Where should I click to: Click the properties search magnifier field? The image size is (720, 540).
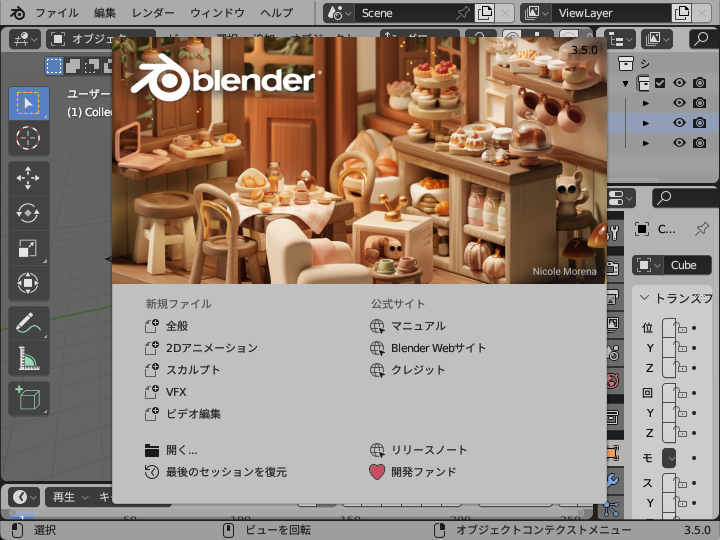tap(682, 198)
